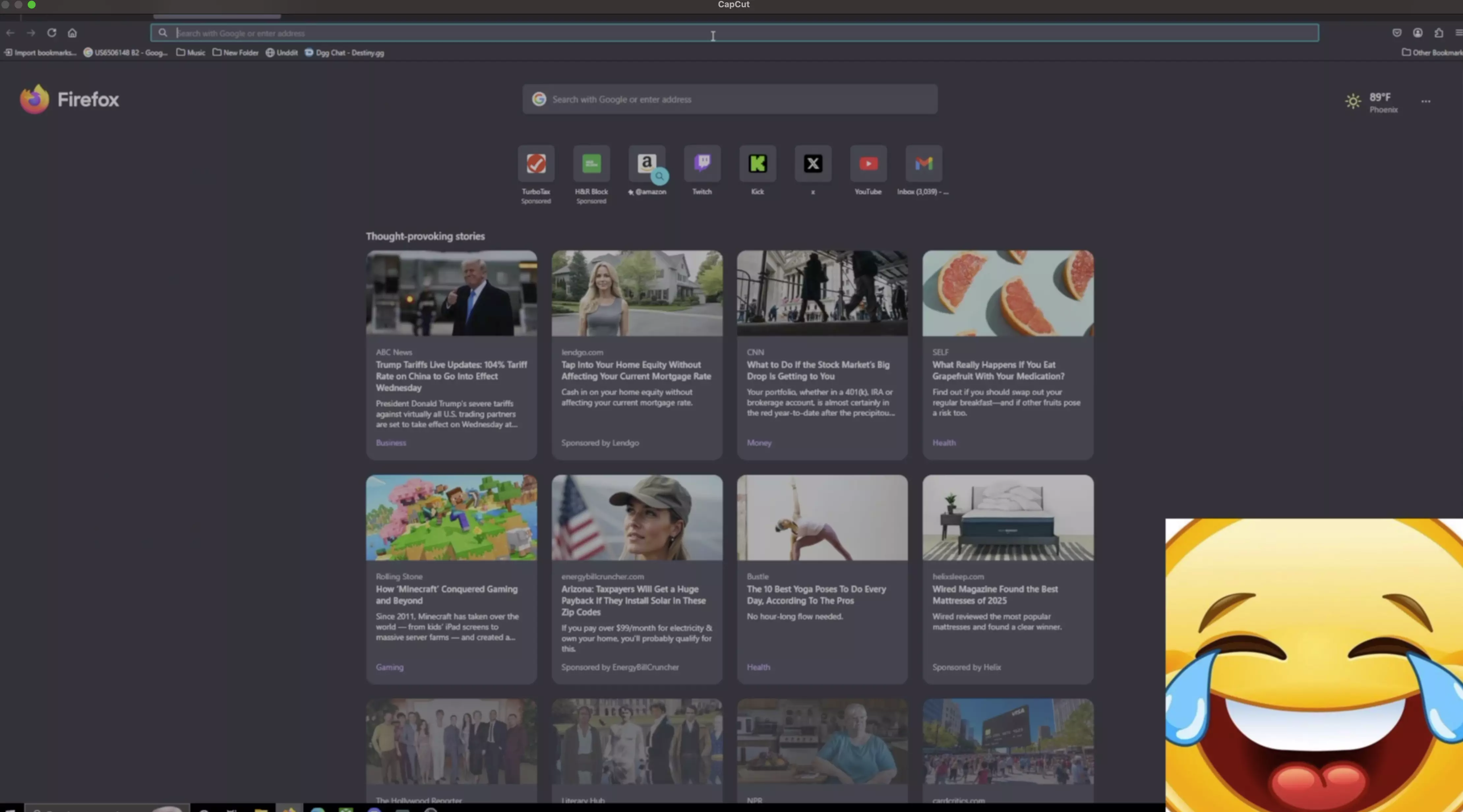The height and width of the screenshot is (812, 1463).
Task: Open the 89°F Phoenix weather widget
Action: pyautogui.click(x=1372, y=102)
